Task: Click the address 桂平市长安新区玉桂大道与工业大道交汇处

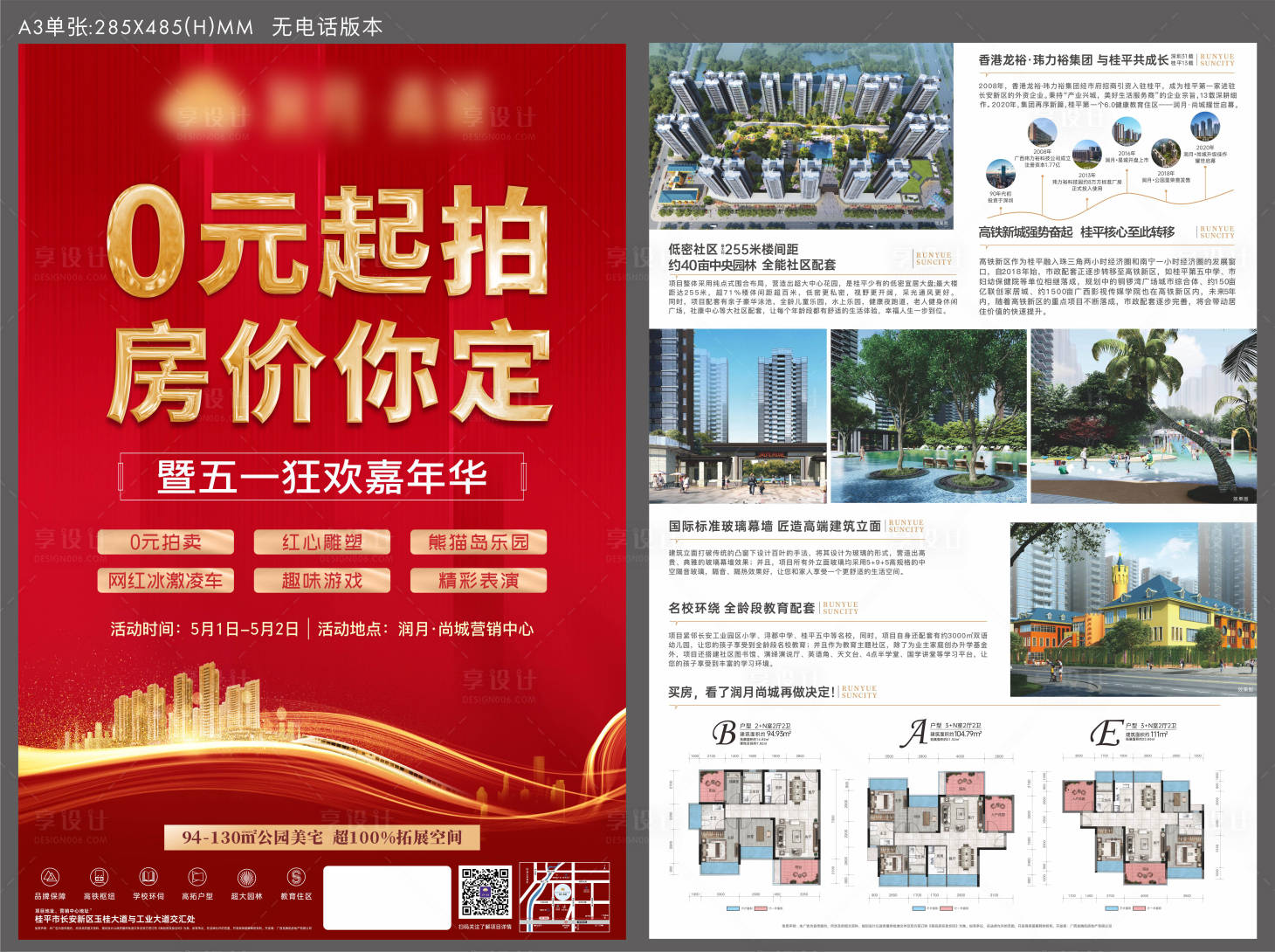Action: point(114,920)
